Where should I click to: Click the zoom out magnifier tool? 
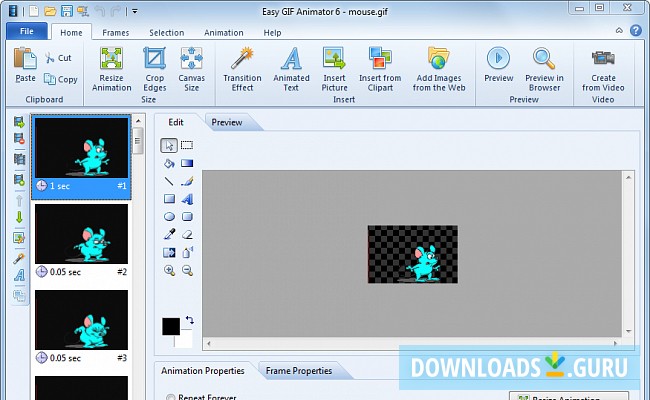tap(187, 271)
